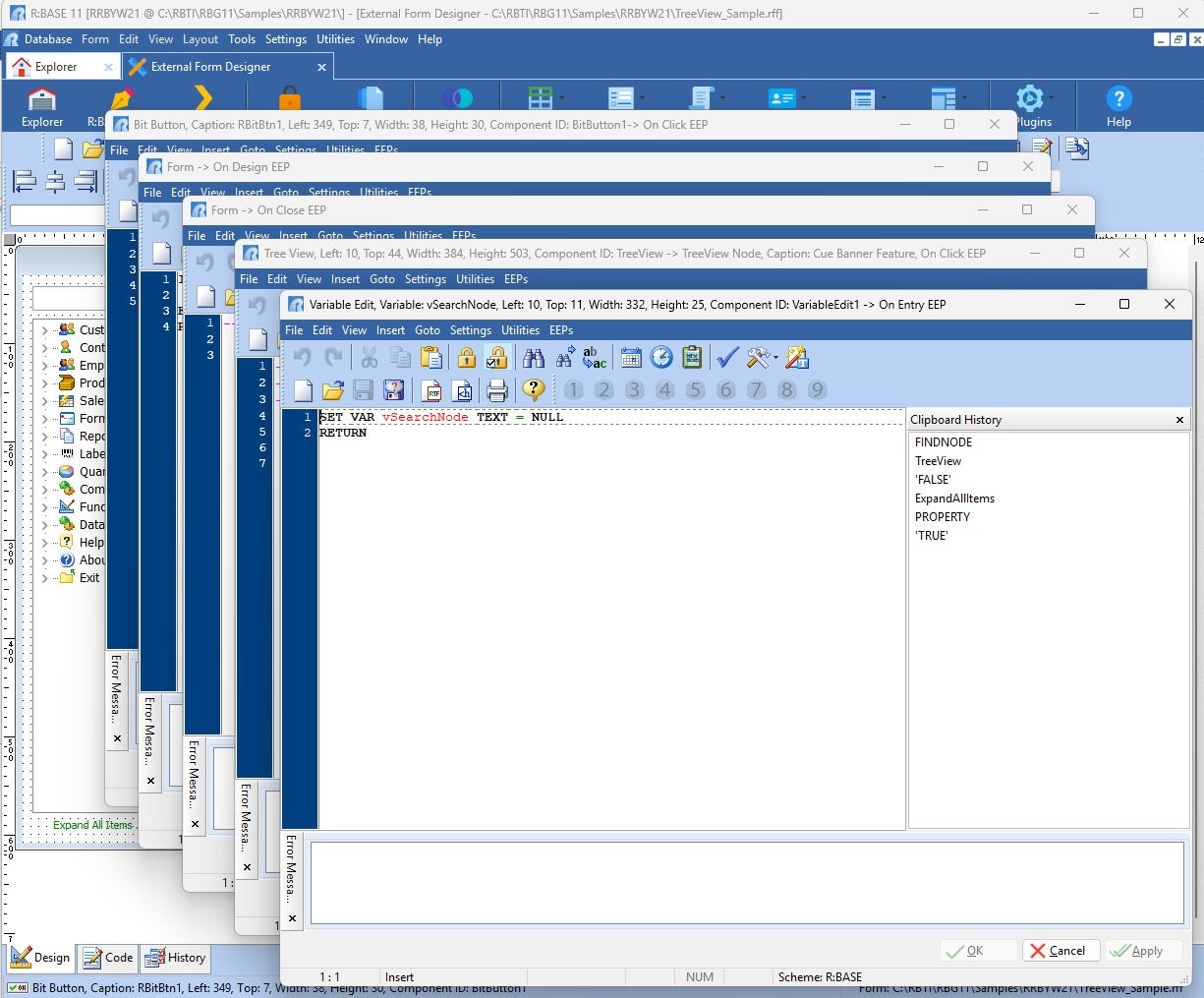This screenshot has height=998, width=1204.
Task: Close the External Form Designer tab
Action: coord(321,67)
